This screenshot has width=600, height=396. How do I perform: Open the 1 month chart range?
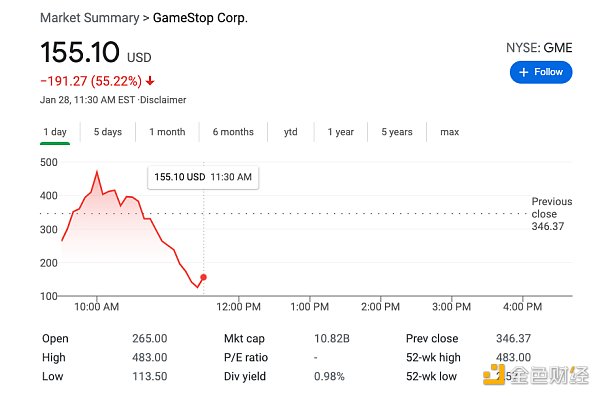pos(167,132)
